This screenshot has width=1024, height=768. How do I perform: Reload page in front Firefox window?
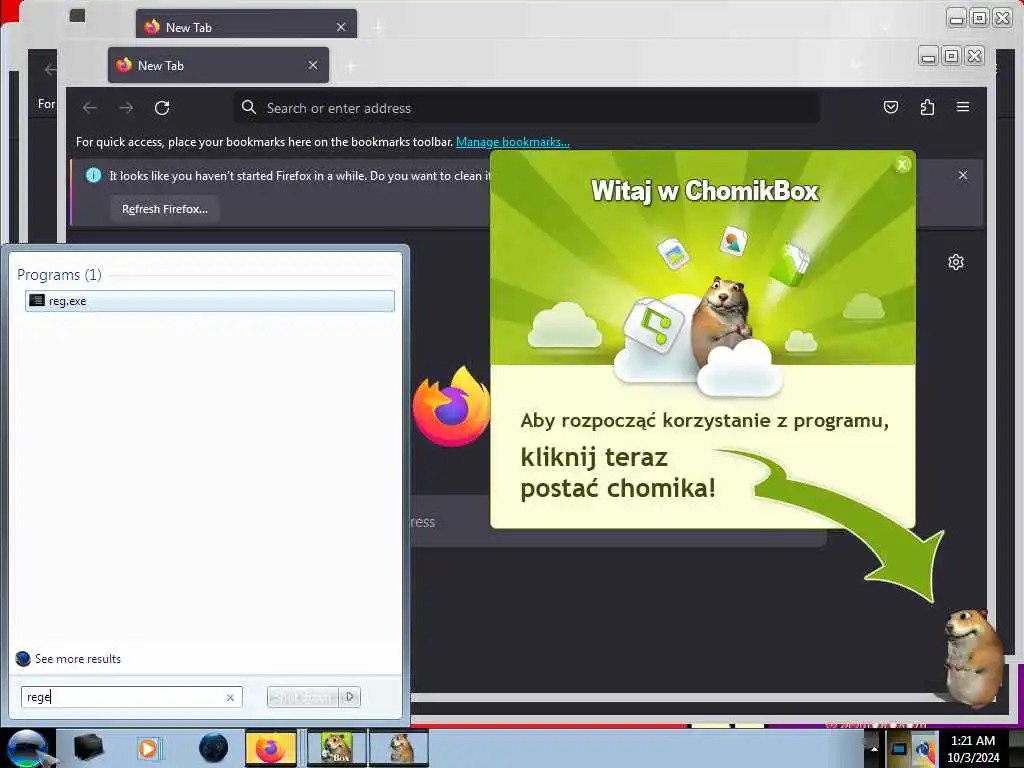click(x=162, y=108)
